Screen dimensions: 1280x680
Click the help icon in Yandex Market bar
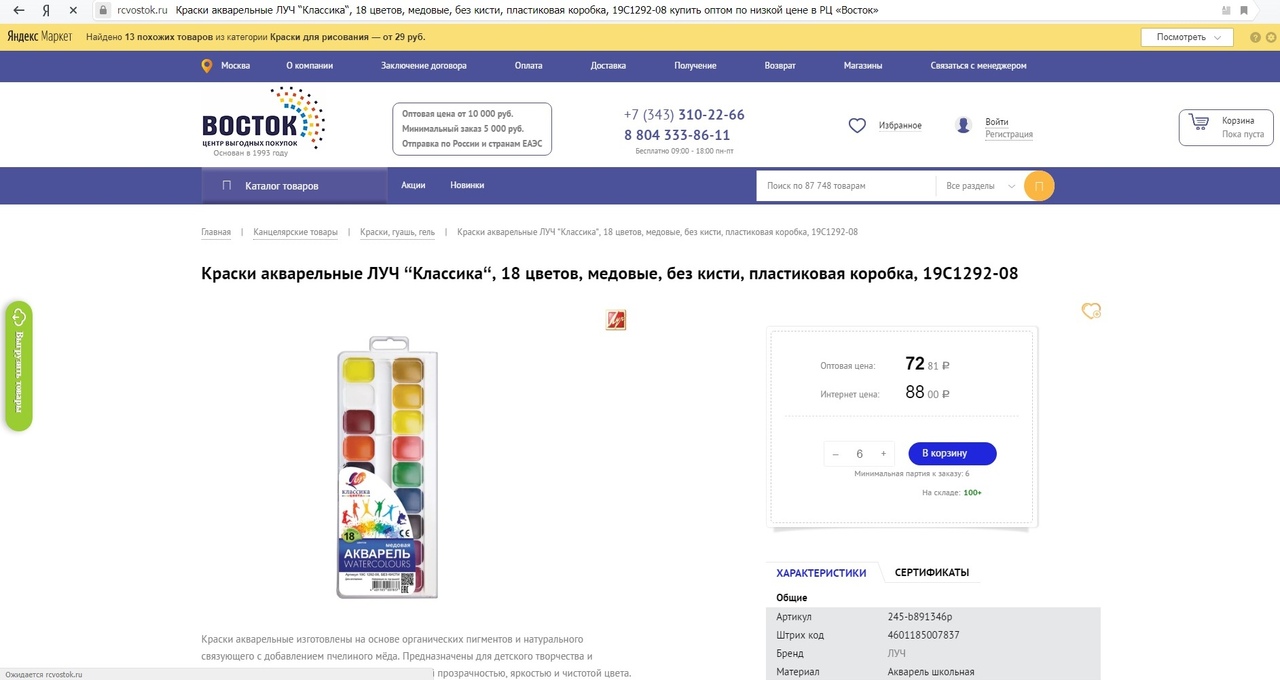coord(1255,37)
